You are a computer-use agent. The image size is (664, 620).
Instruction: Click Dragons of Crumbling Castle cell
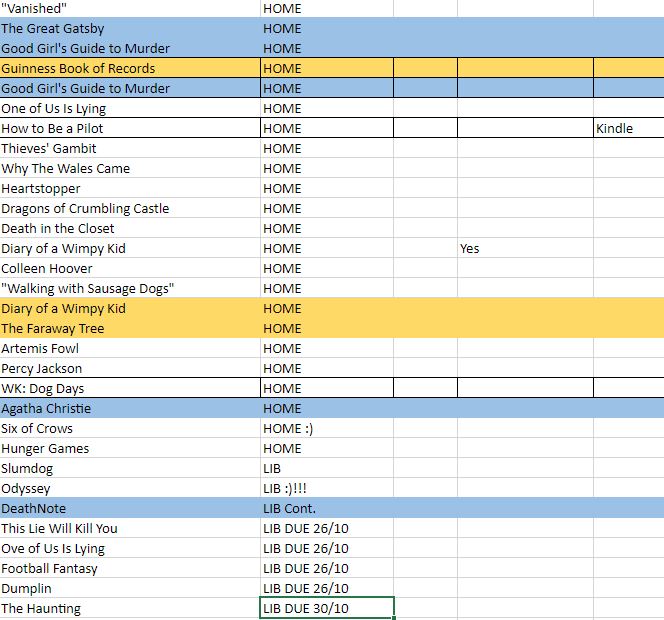click(x=130, y=208)
